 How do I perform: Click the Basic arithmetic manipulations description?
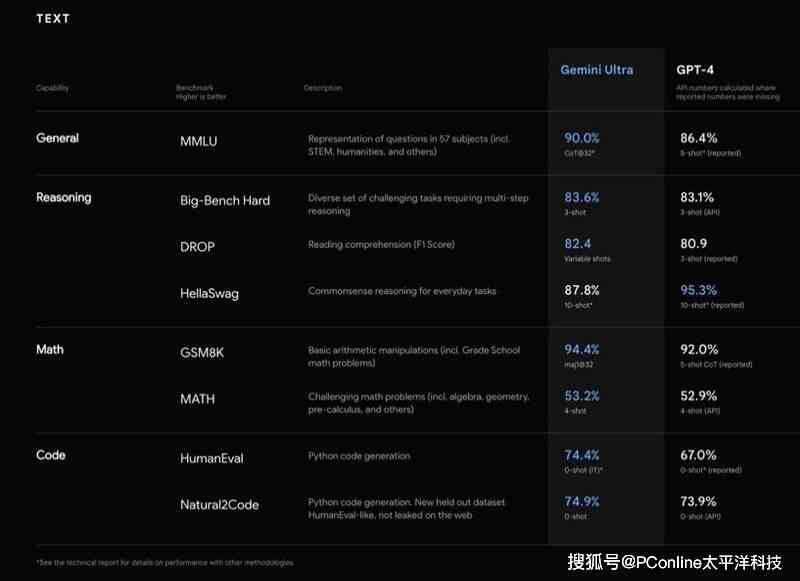[414, 357]
